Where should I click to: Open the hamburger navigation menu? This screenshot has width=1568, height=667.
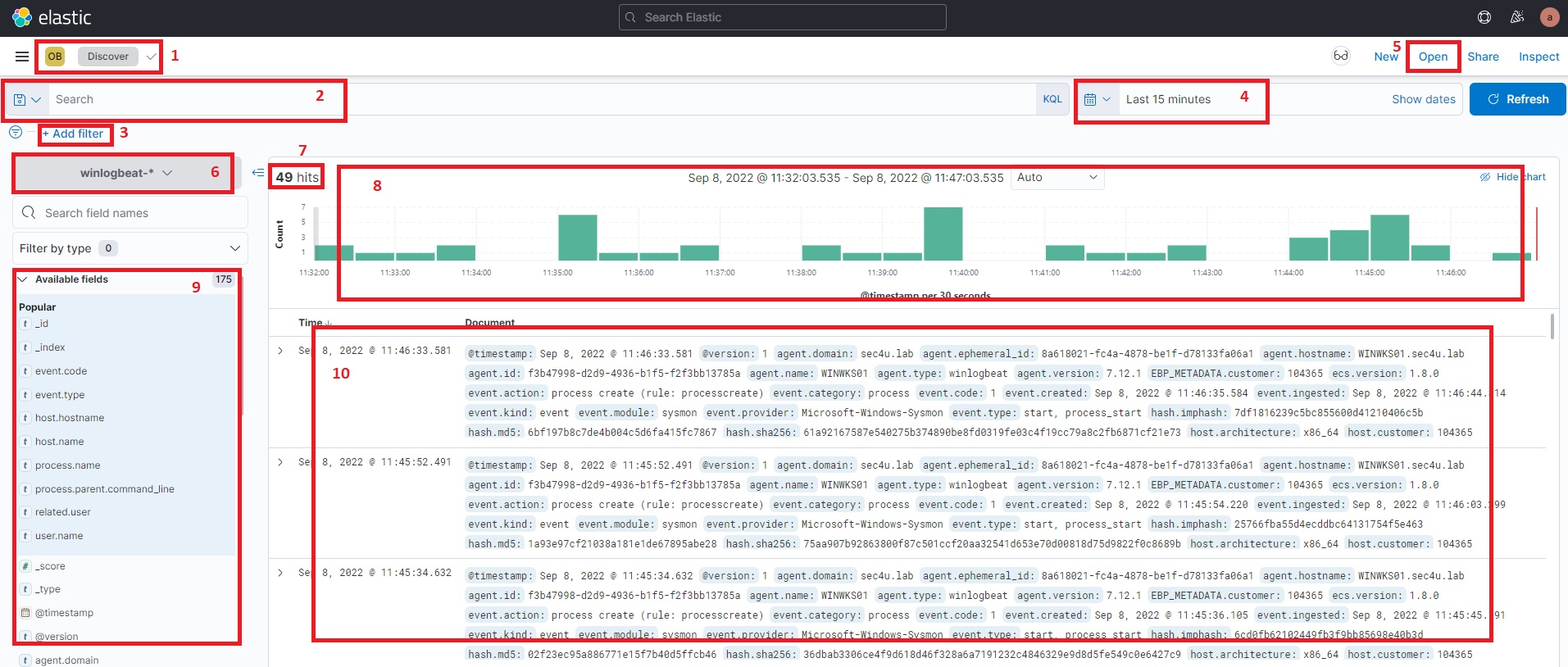[22, 57]
